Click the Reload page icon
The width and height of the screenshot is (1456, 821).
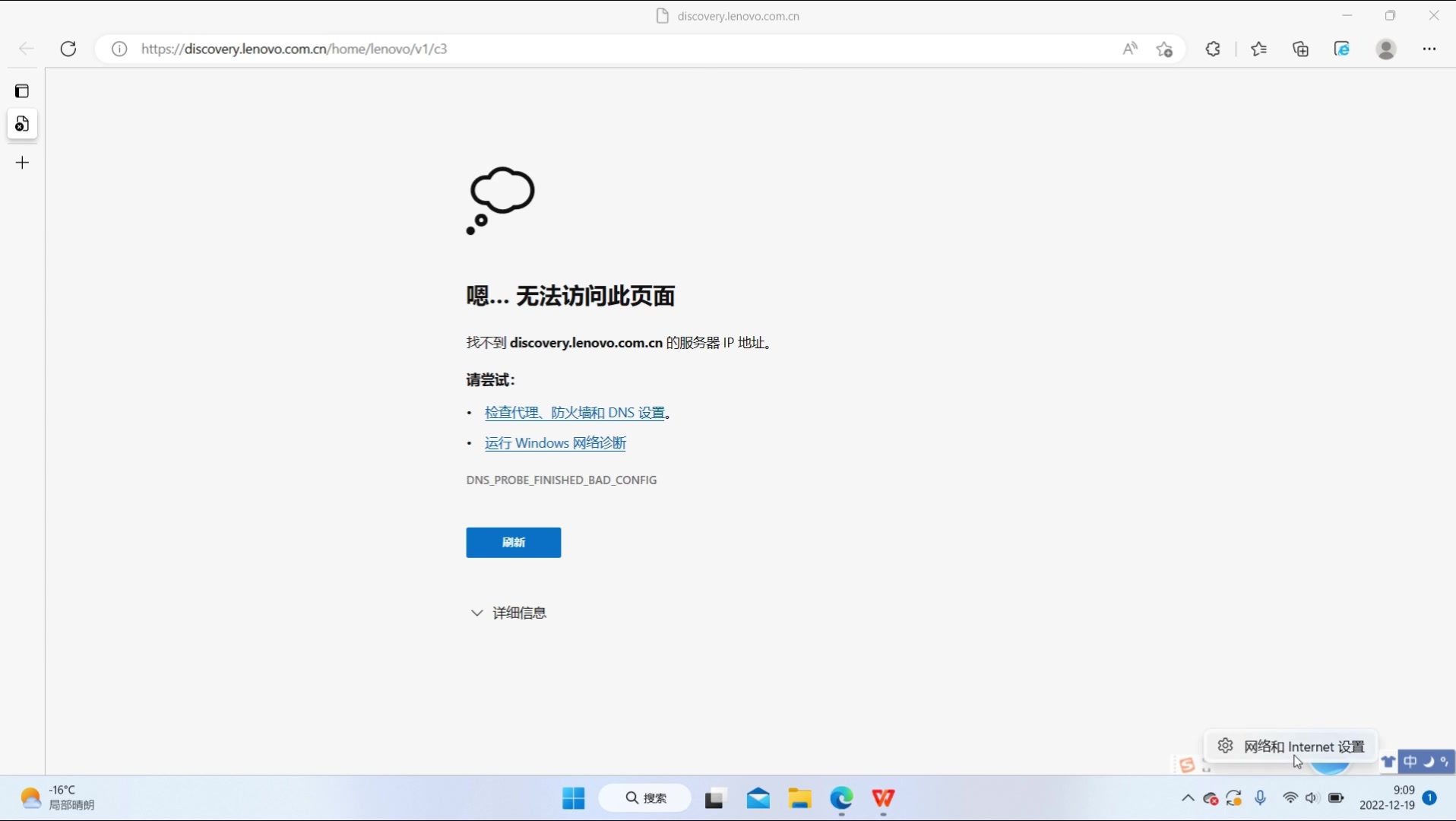[x=68, y=49]
